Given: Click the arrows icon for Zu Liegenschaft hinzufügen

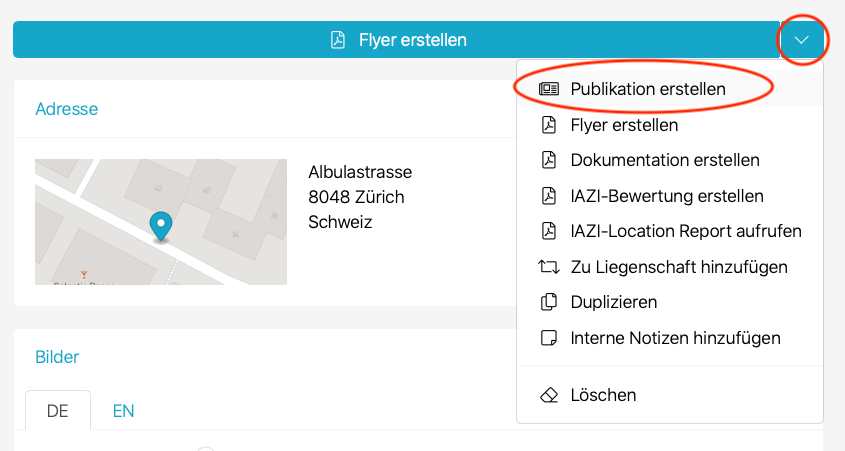Looking at the screenshot, I should pyautogui.click(x=548, y=267).
